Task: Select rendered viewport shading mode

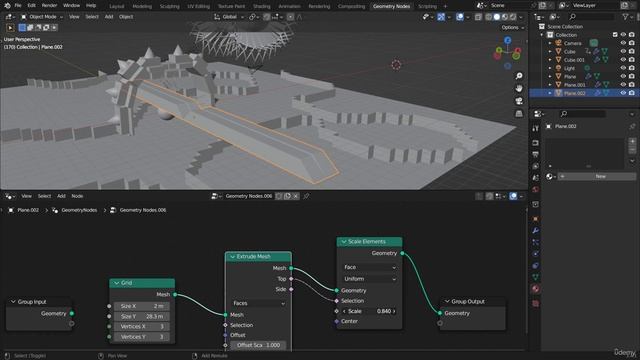Action: (x=513, y=17)
